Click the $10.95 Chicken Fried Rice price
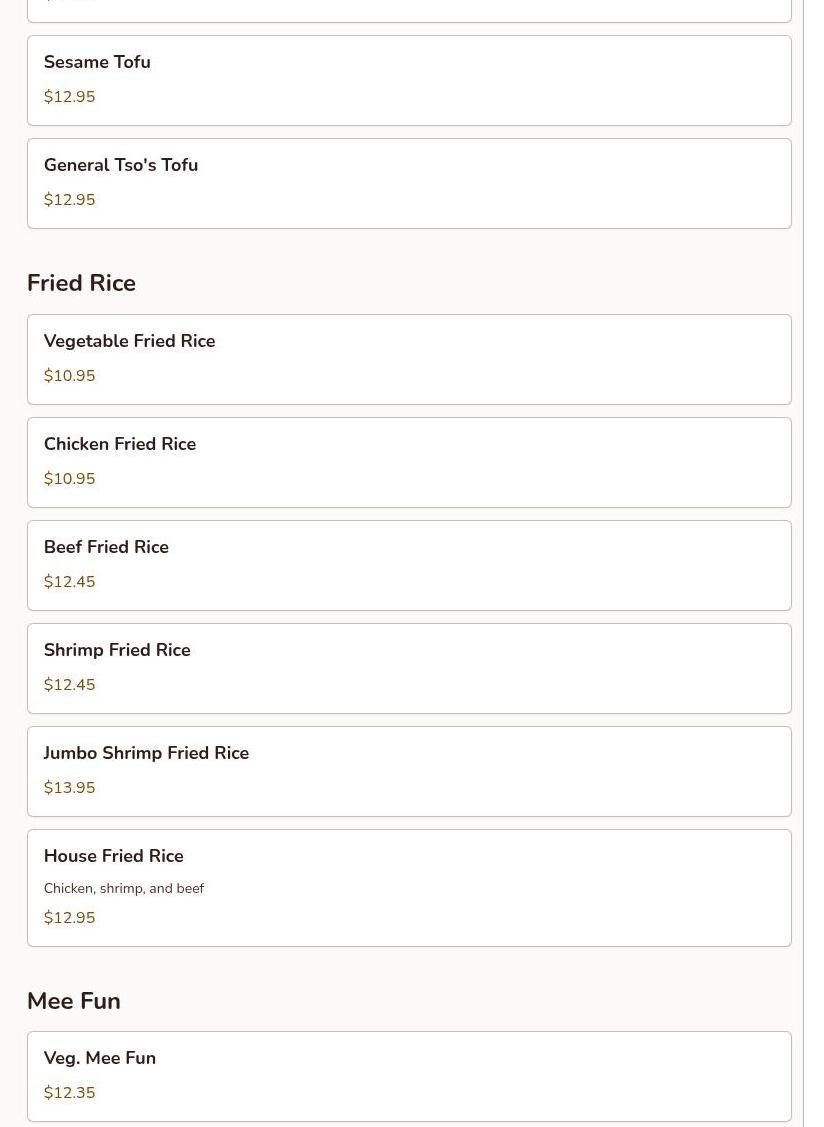This screenshot has height=1127, width=824. coord(69,478)
